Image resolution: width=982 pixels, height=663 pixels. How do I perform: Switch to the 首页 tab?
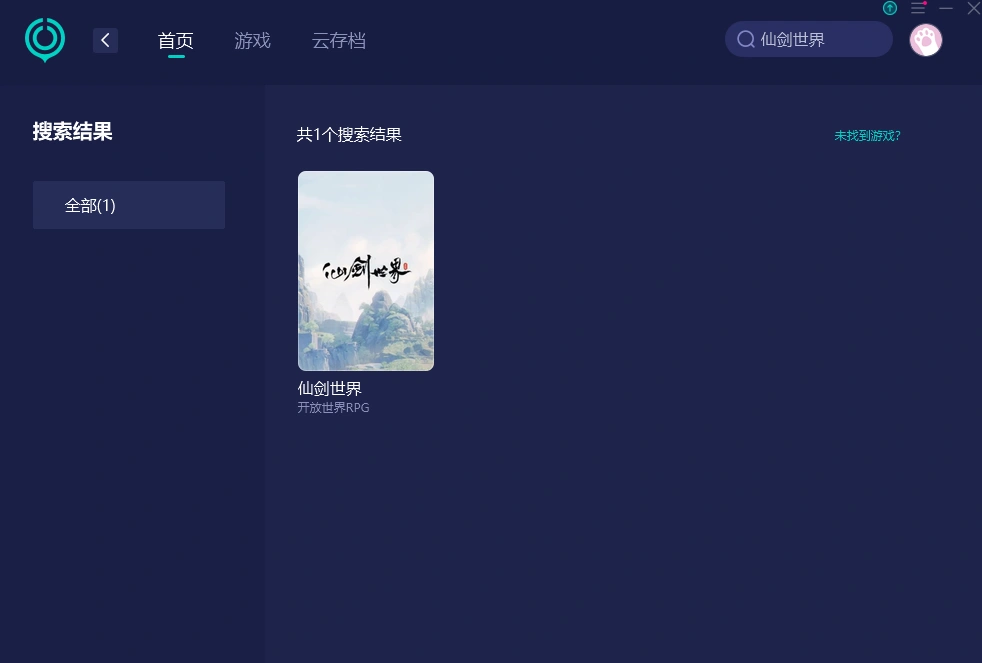coord(176,41)
